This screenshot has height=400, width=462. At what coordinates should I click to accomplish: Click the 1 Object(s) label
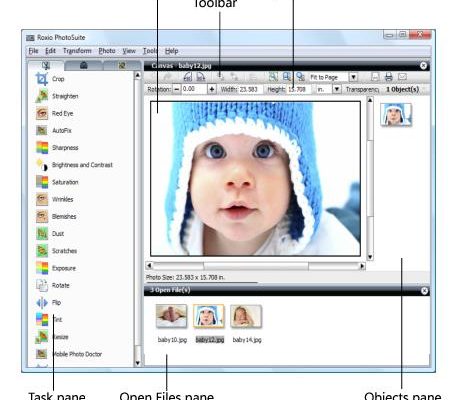pos(402,89)
